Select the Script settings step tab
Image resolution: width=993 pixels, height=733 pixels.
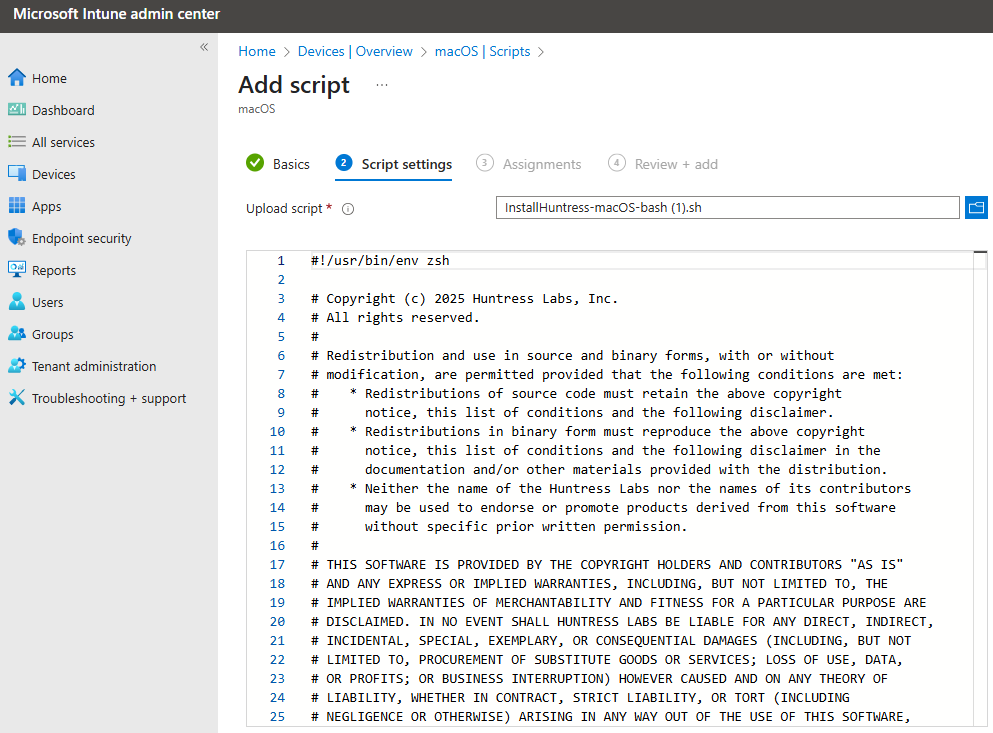click(393, 164)
